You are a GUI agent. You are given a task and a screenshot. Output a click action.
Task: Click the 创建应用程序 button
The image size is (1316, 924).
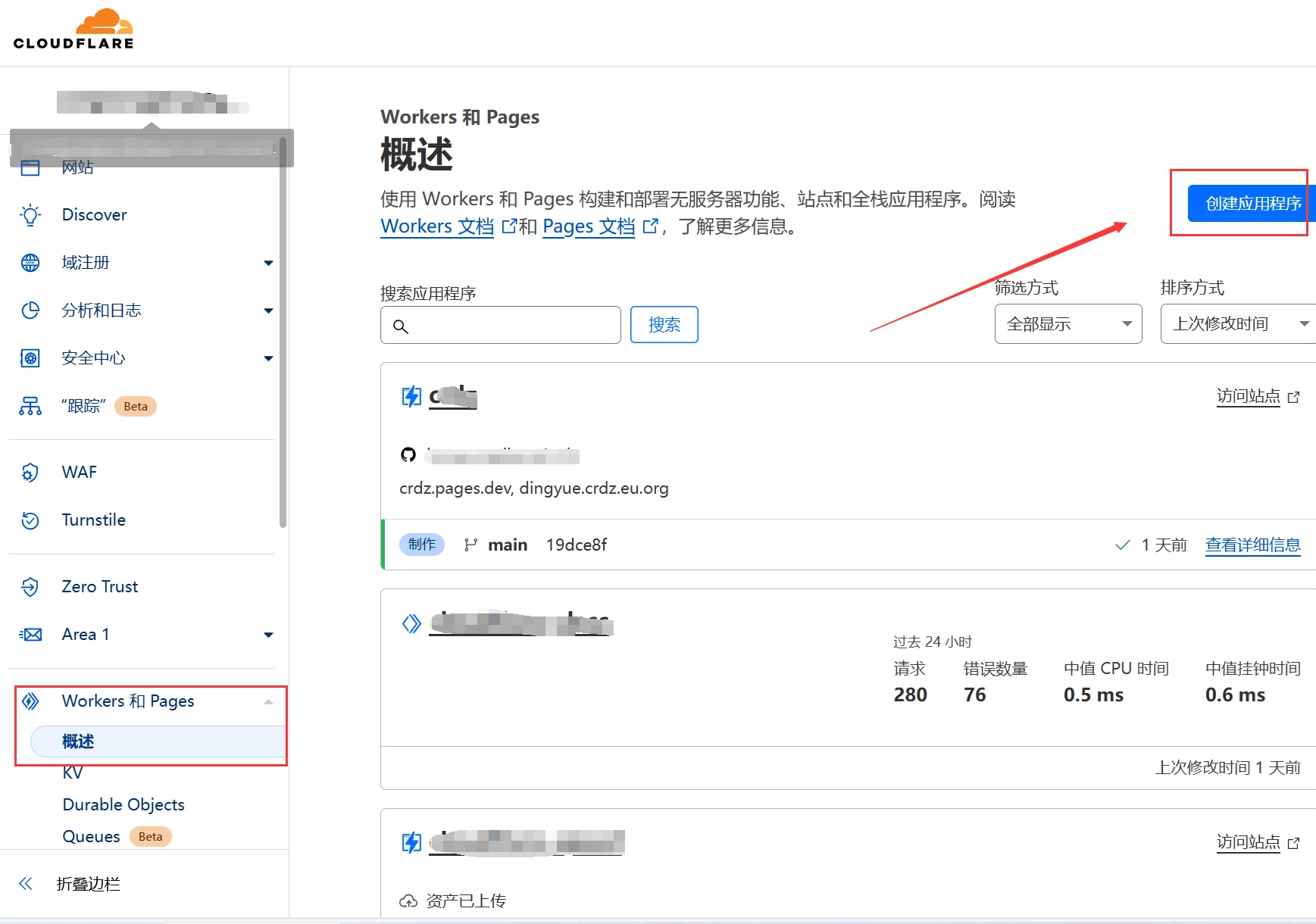click(x=1251, y=204)
